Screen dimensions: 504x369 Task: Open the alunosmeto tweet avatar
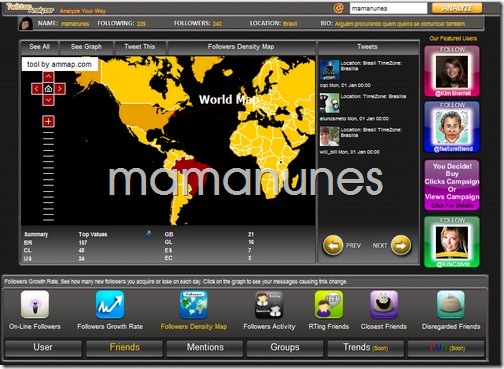click(329, 103)
